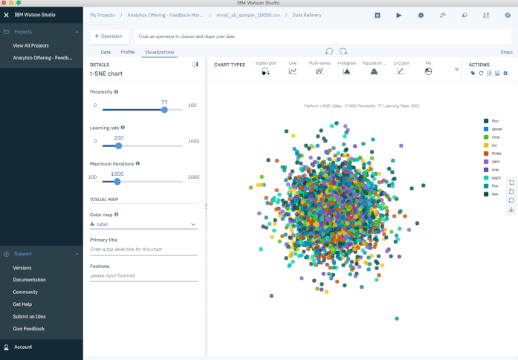Switch to the Data tab
Screen dimensions: 518x360
pos(105,52)
